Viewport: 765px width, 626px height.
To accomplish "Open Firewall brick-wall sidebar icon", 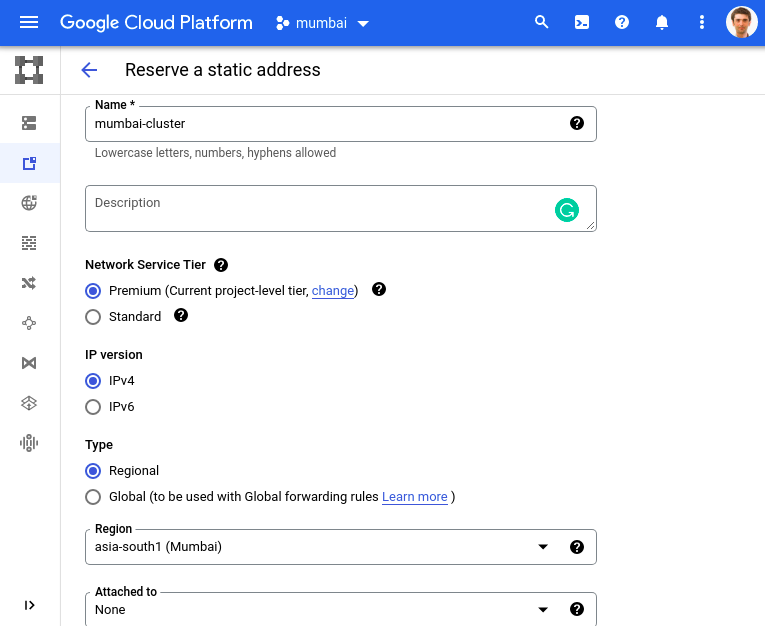I will [x=29, y=243].
